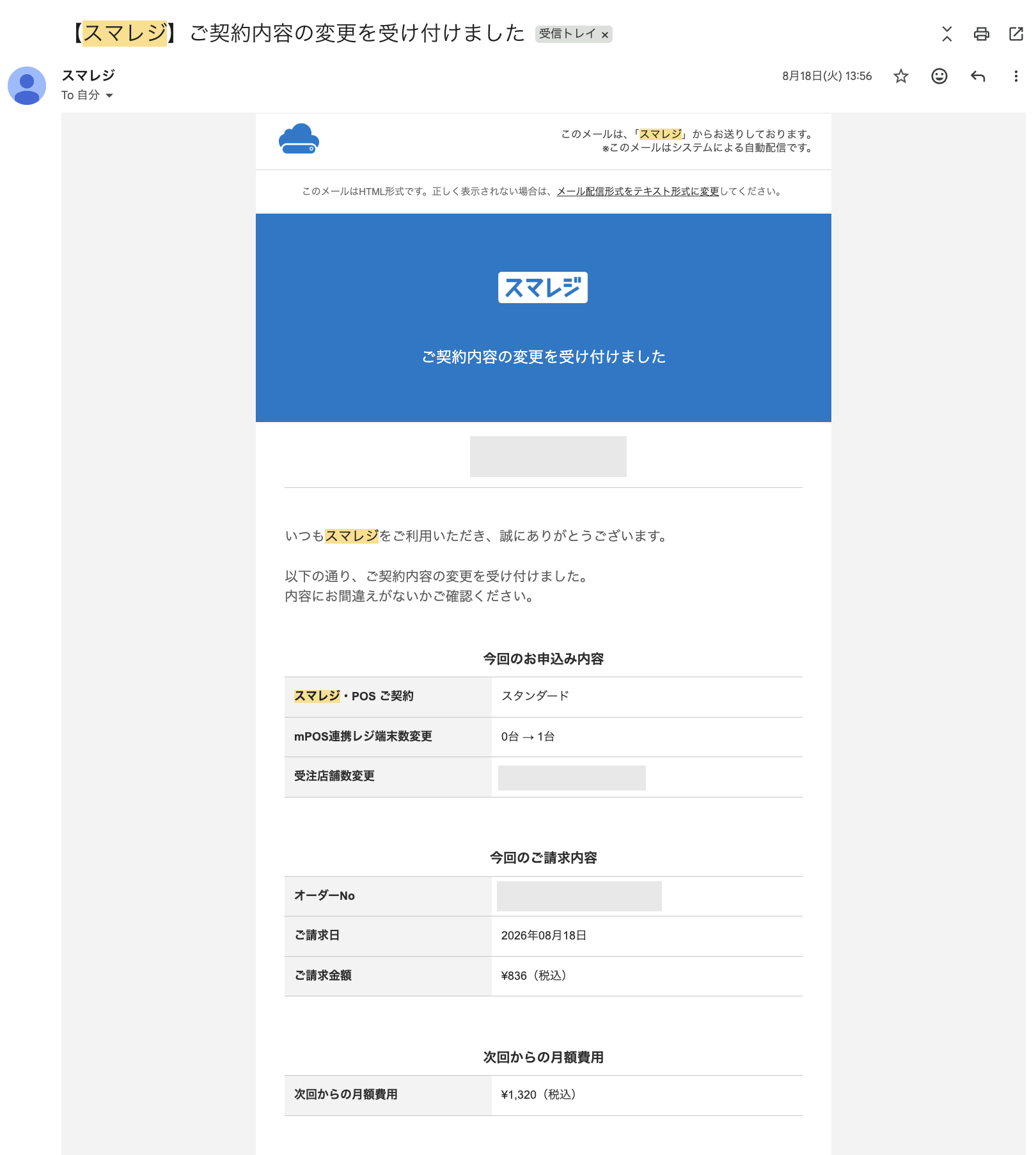Click the expand/collapse all arrows icon
Screen dimensions: 1036x1155
pos(947,34)
